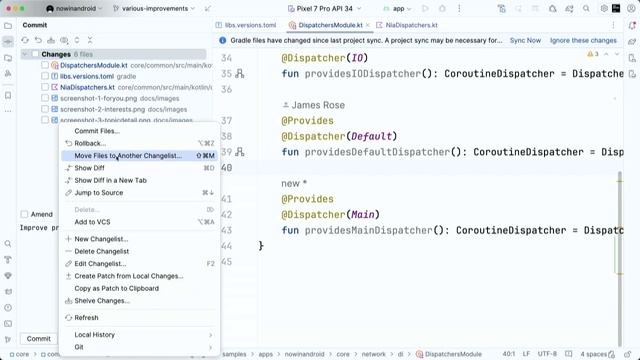
Task: Open the Notifications bell icon in right sidebar
Action: coord(632,25)
